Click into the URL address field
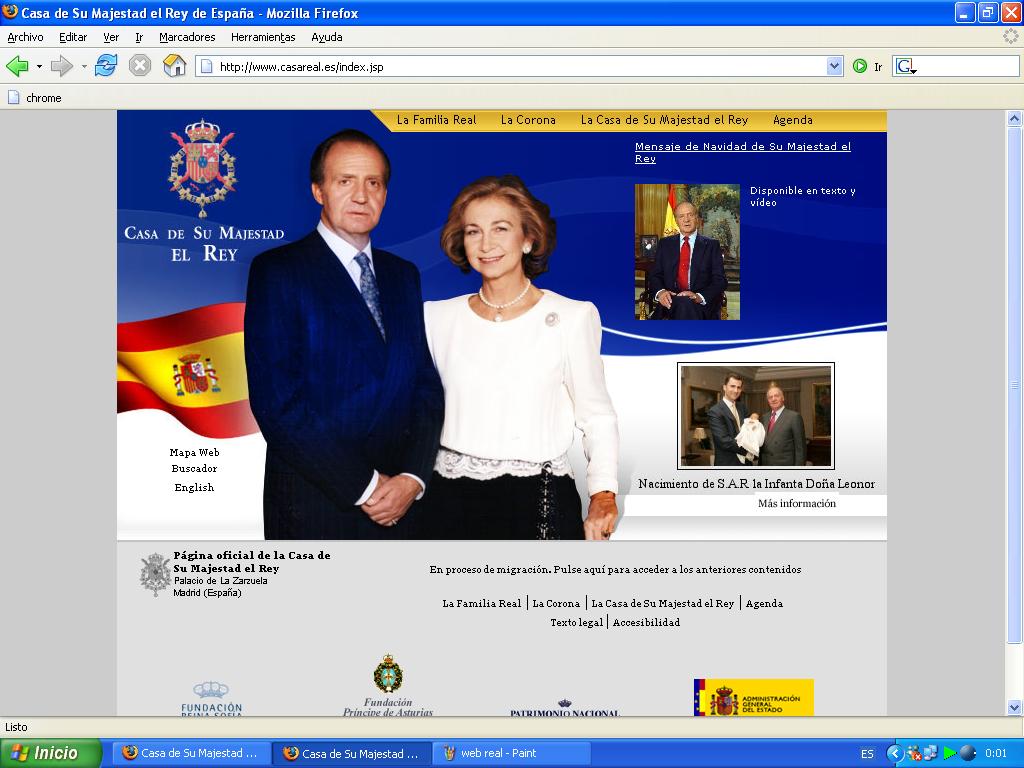Viewport: 1024px width, 768px height. [519, 66]
